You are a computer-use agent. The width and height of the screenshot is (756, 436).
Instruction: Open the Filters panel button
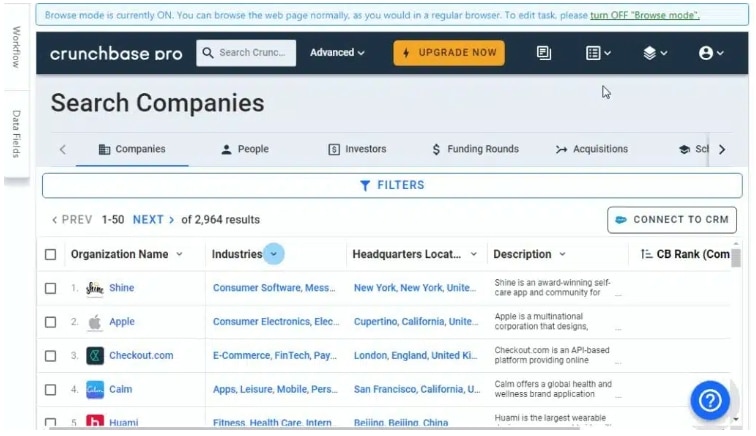[x=392, y=185]
